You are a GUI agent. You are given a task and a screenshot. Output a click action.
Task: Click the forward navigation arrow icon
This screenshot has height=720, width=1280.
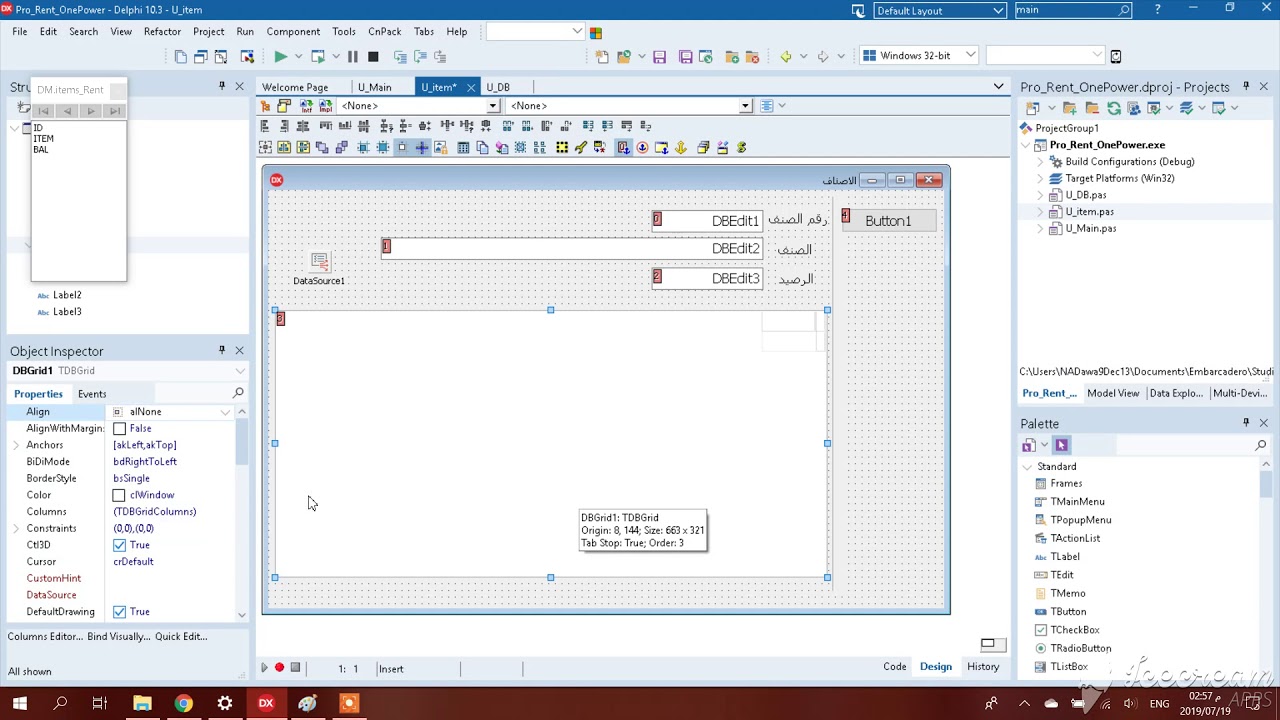click(823, 57)
